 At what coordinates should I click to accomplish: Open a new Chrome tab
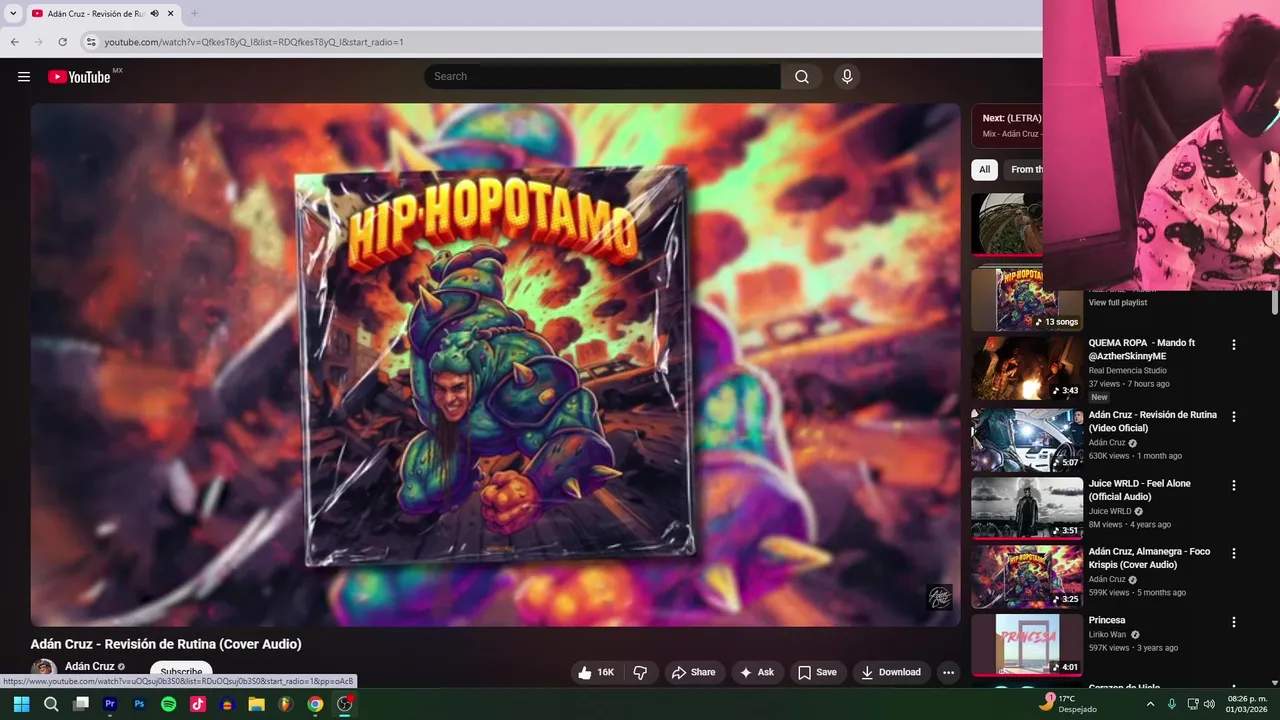coord(194,13)
